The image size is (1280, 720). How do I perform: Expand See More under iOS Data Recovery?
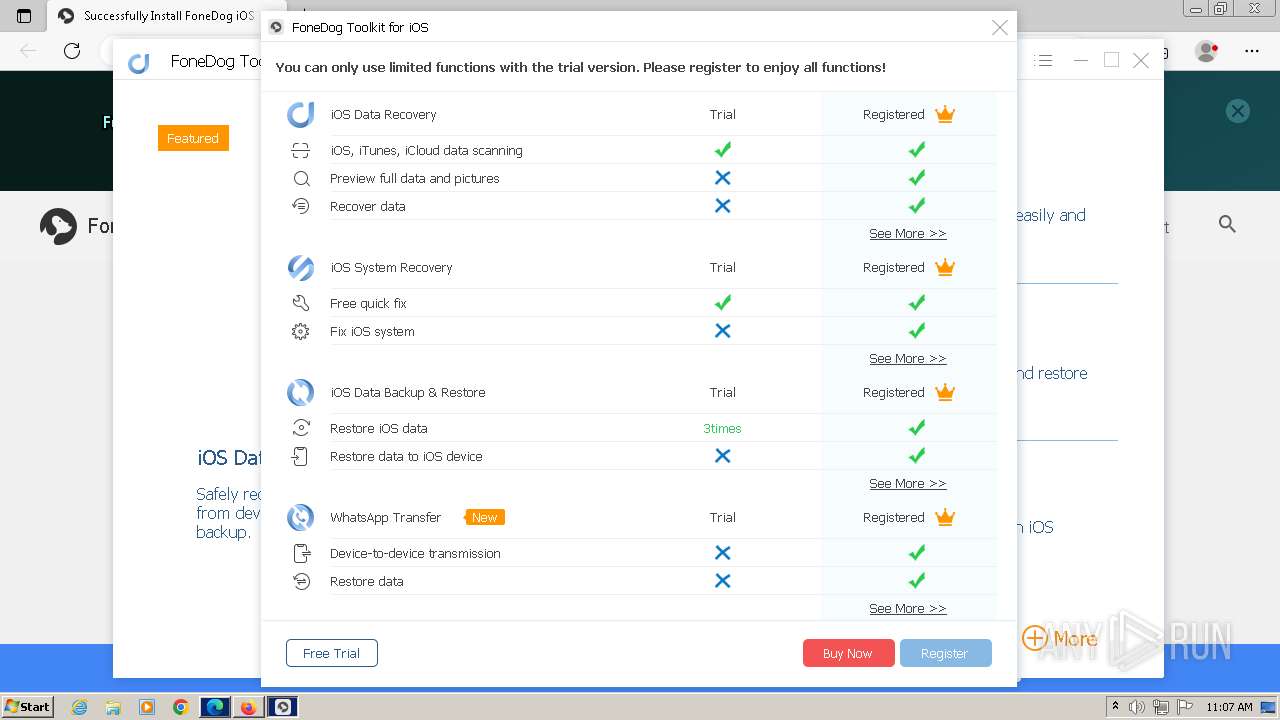(x=907, y=234)
